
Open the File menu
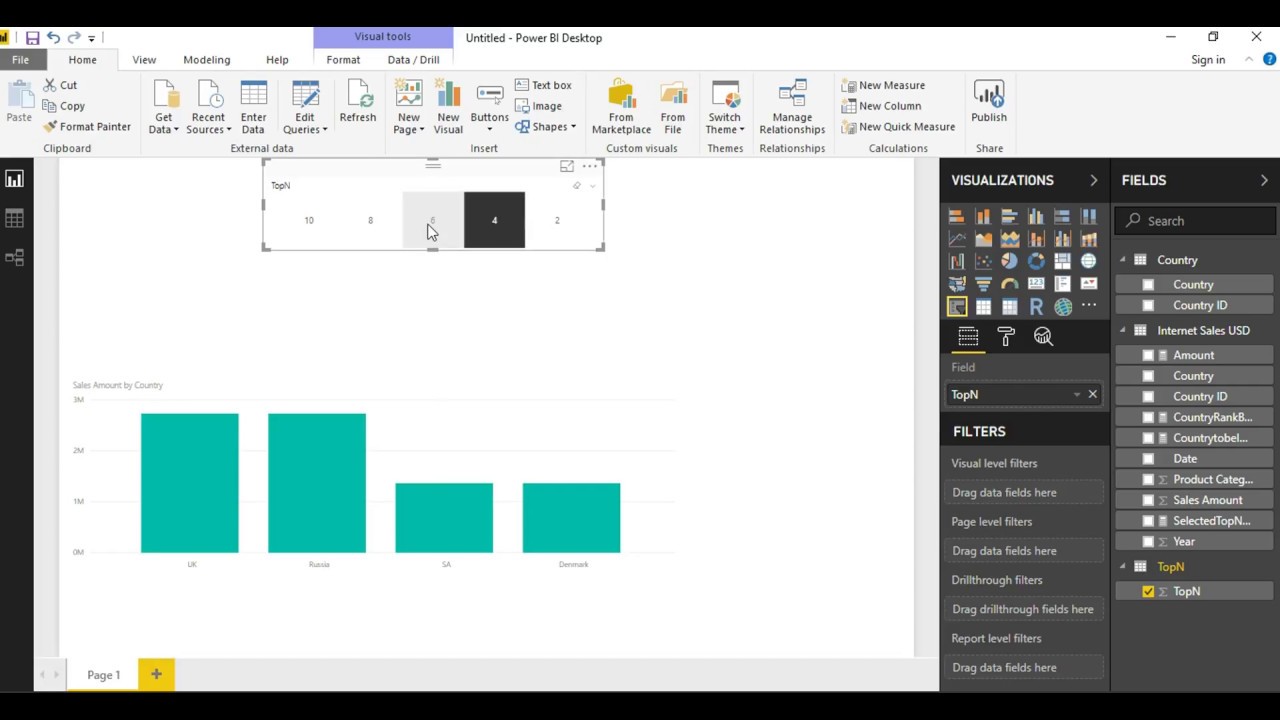[20, 60]
